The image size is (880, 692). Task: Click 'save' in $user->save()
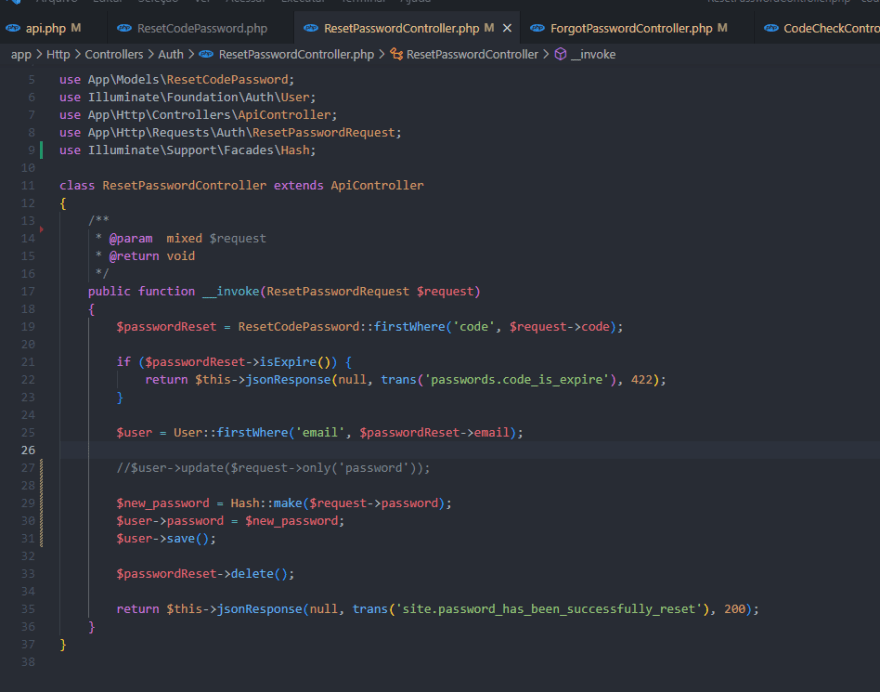coord(181,539)
